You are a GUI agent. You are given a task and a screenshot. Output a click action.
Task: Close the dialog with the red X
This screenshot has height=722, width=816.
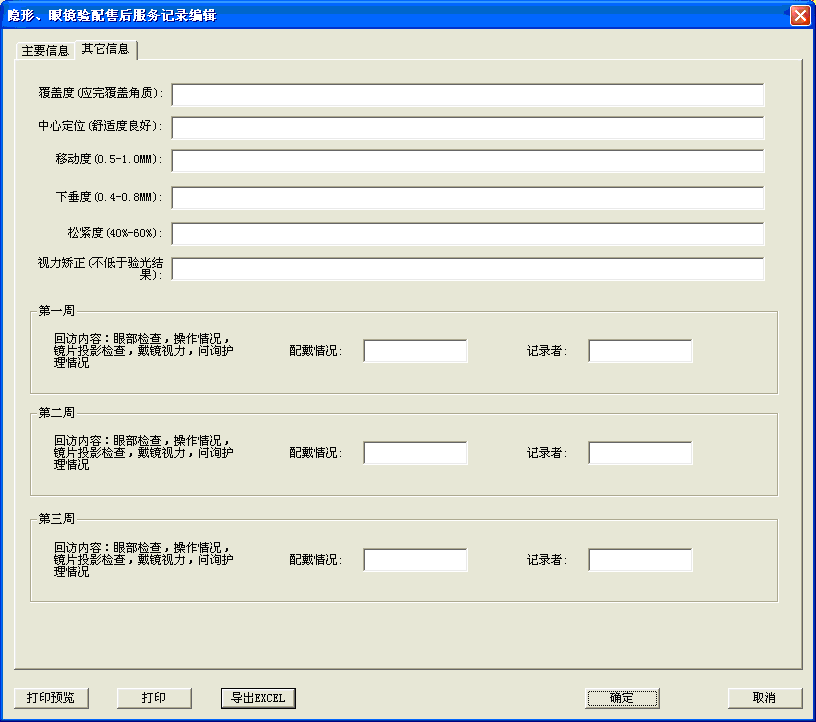click(800, 15)
